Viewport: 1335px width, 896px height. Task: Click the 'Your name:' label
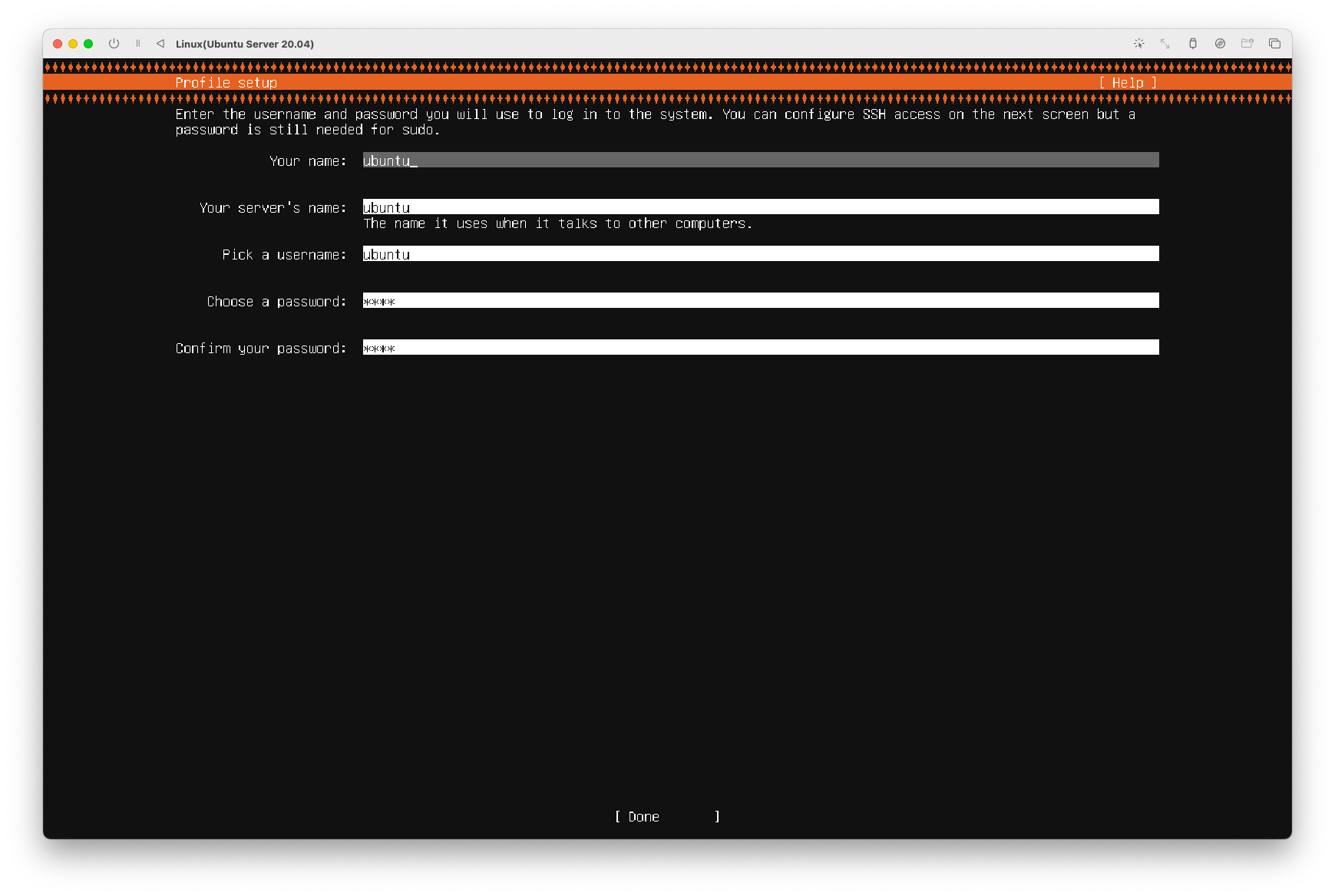pos(308,160)
